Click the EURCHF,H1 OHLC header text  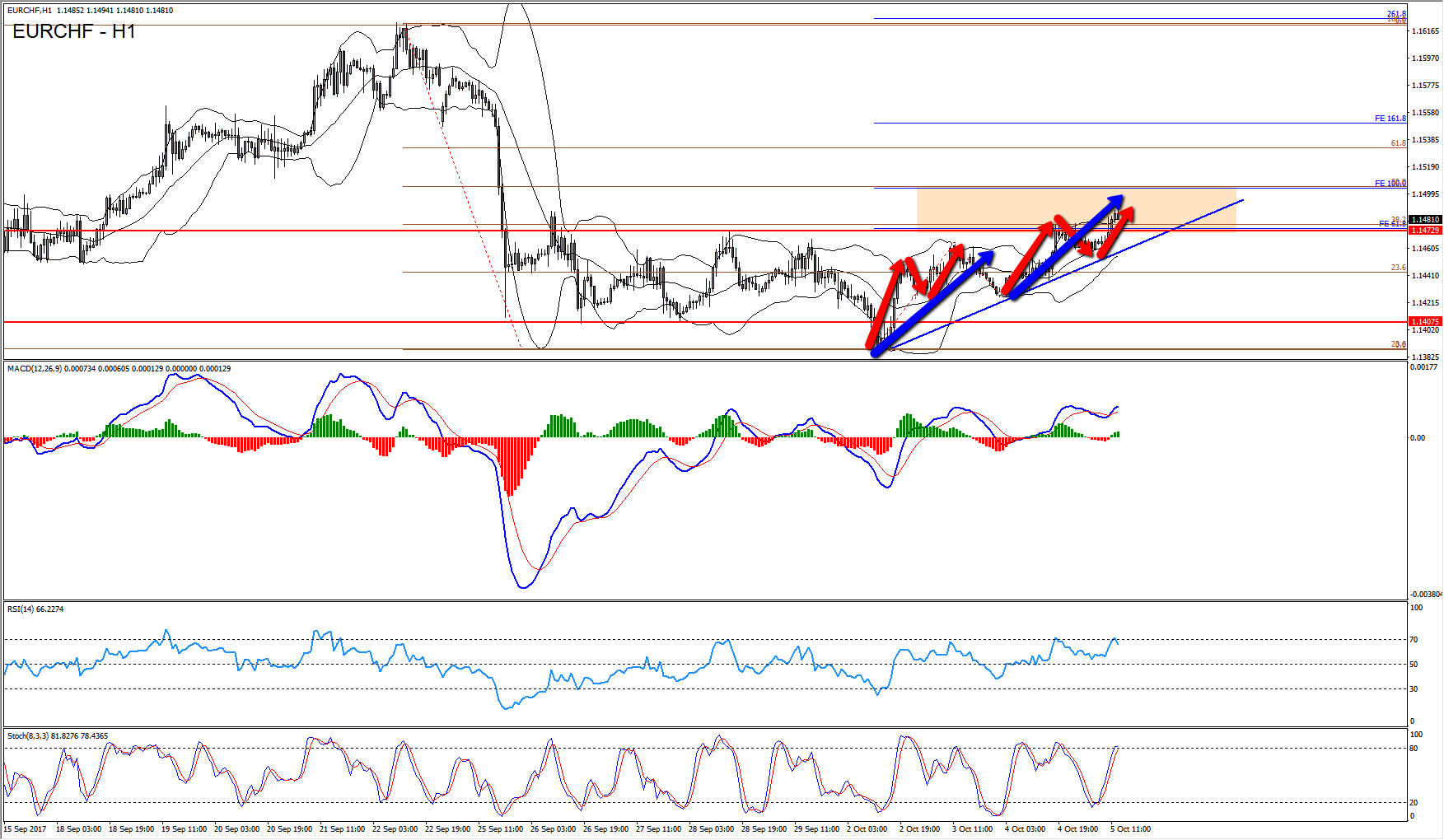click(x=90, y=11)
